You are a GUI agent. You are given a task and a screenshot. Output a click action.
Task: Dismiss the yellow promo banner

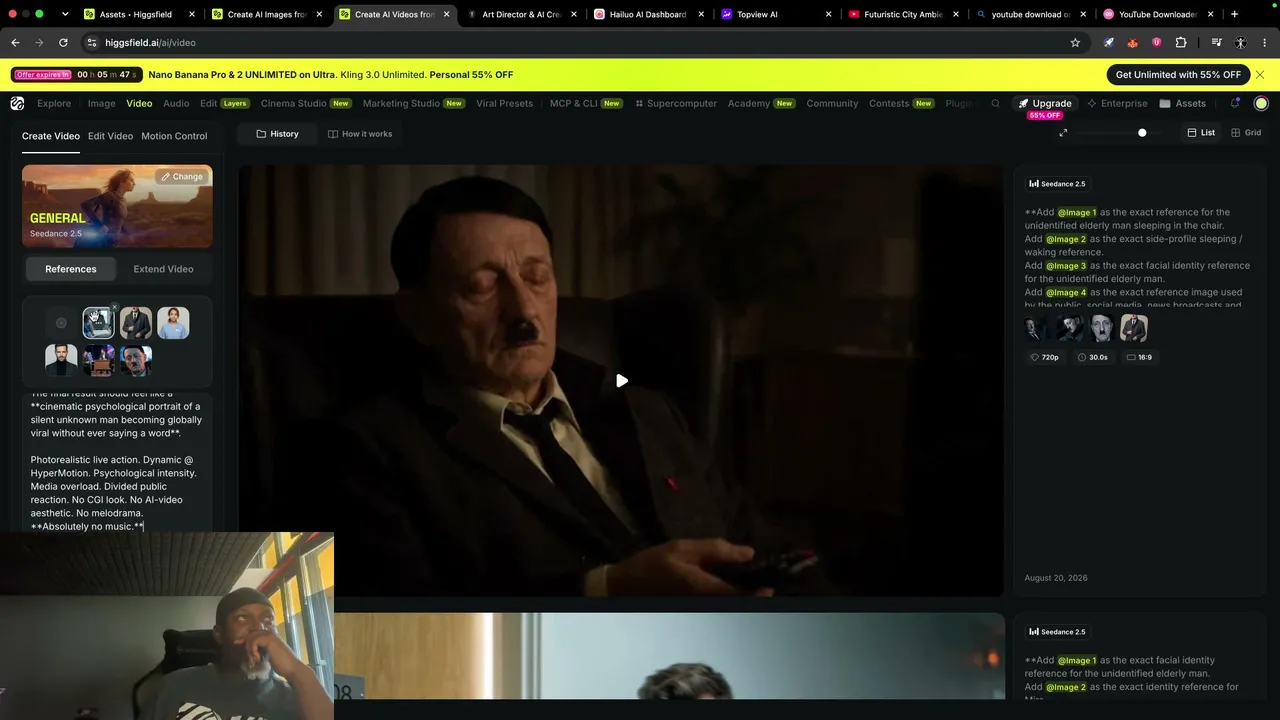pyautogui.click(x=1260, y=75)
